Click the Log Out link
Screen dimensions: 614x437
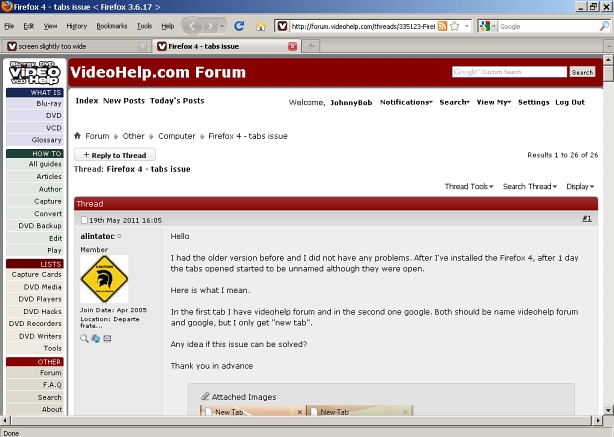[x=570, y=102]
